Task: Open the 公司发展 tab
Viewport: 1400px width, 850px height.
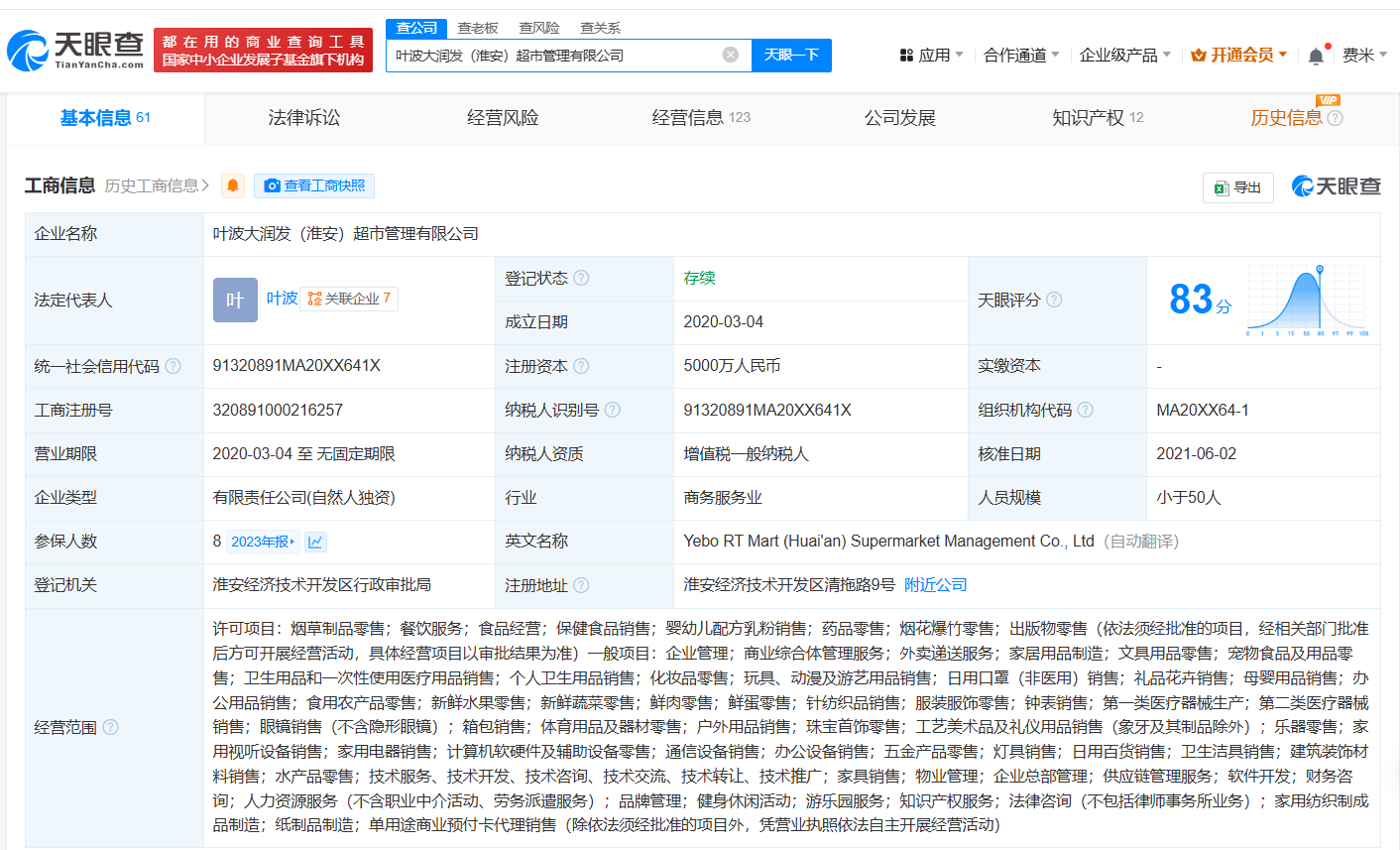Action: [900, 118]
